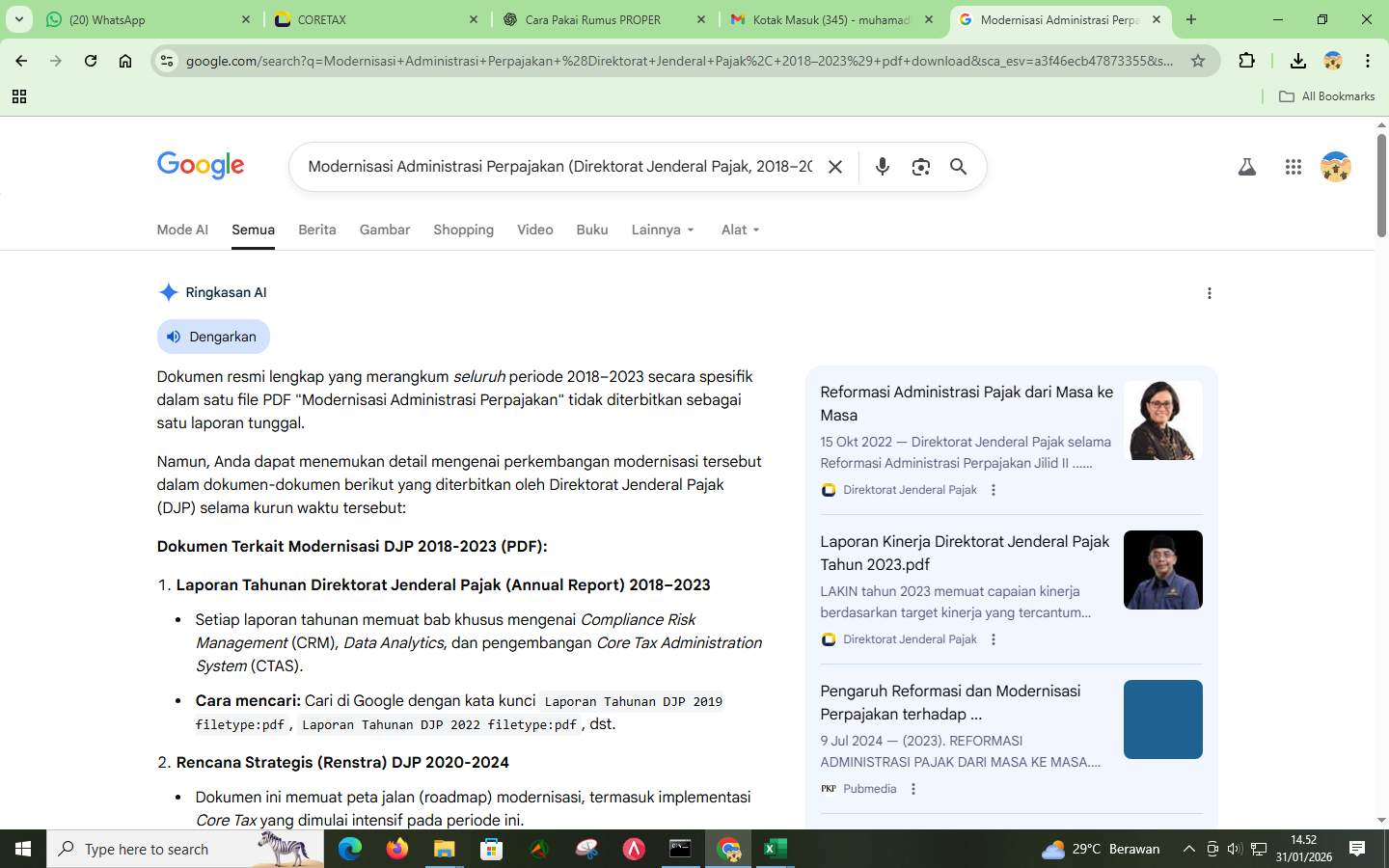Launch Firefox from the taskbar
The height and width of the screenshot is (868, 1389).
(x=395, y=850)
